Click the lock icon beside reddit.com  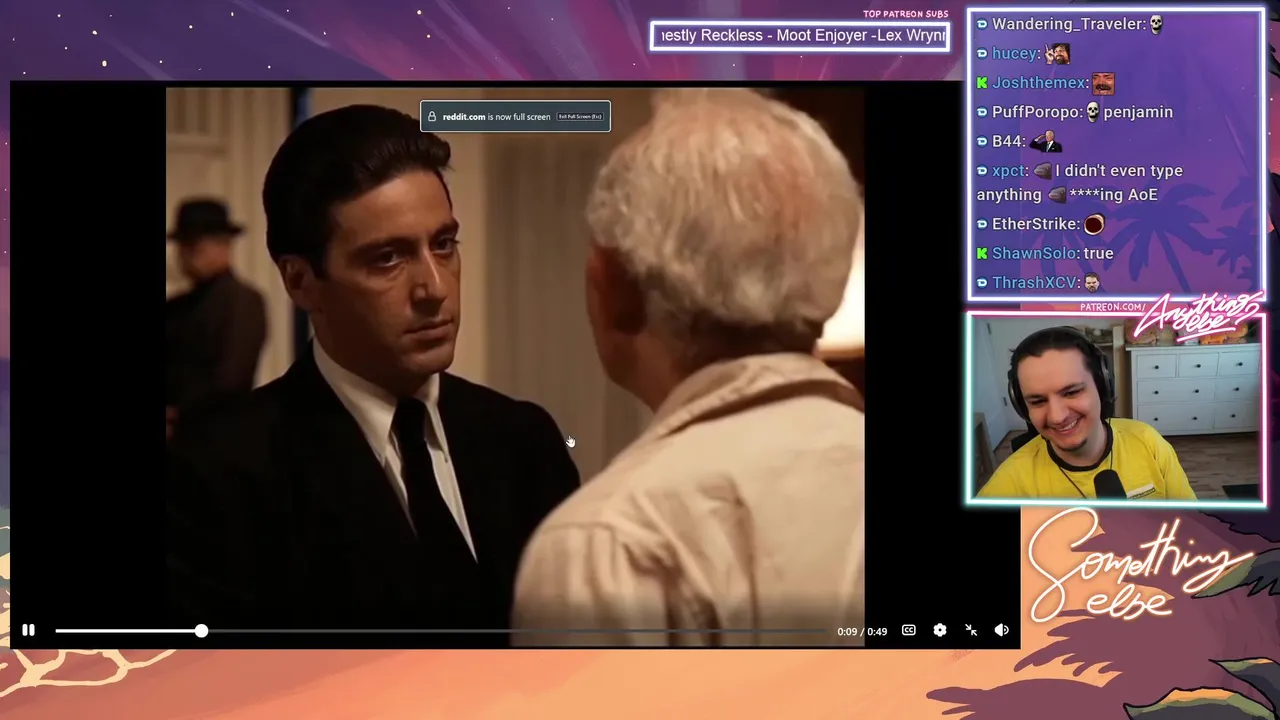coord(432,117)
